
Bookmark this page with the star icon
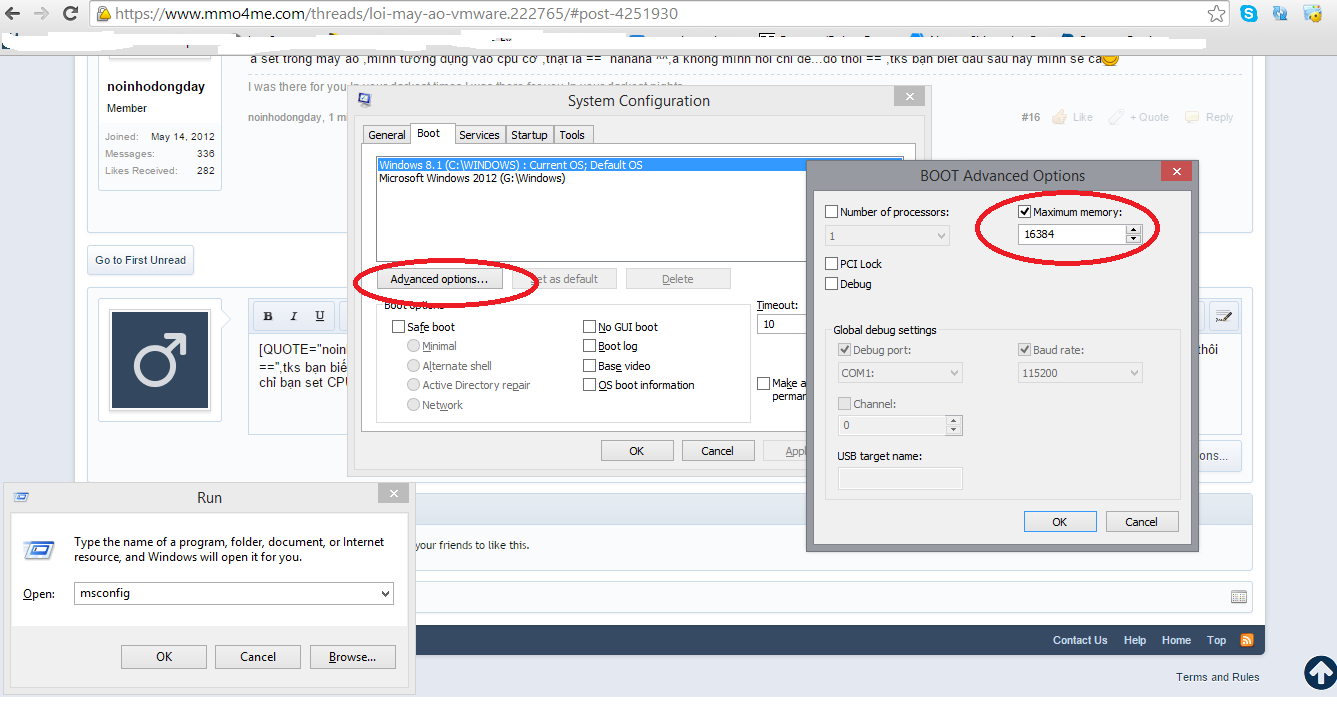[x=1216, y=14]
